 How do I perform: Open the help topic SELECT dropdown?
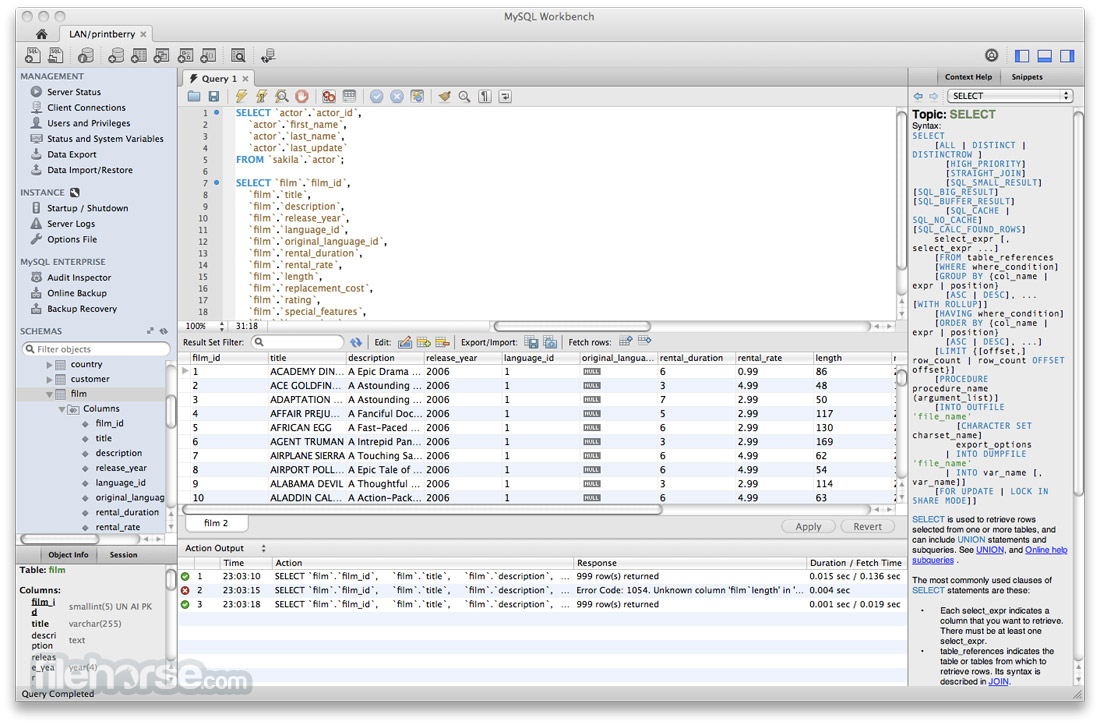pos(1010,95)
